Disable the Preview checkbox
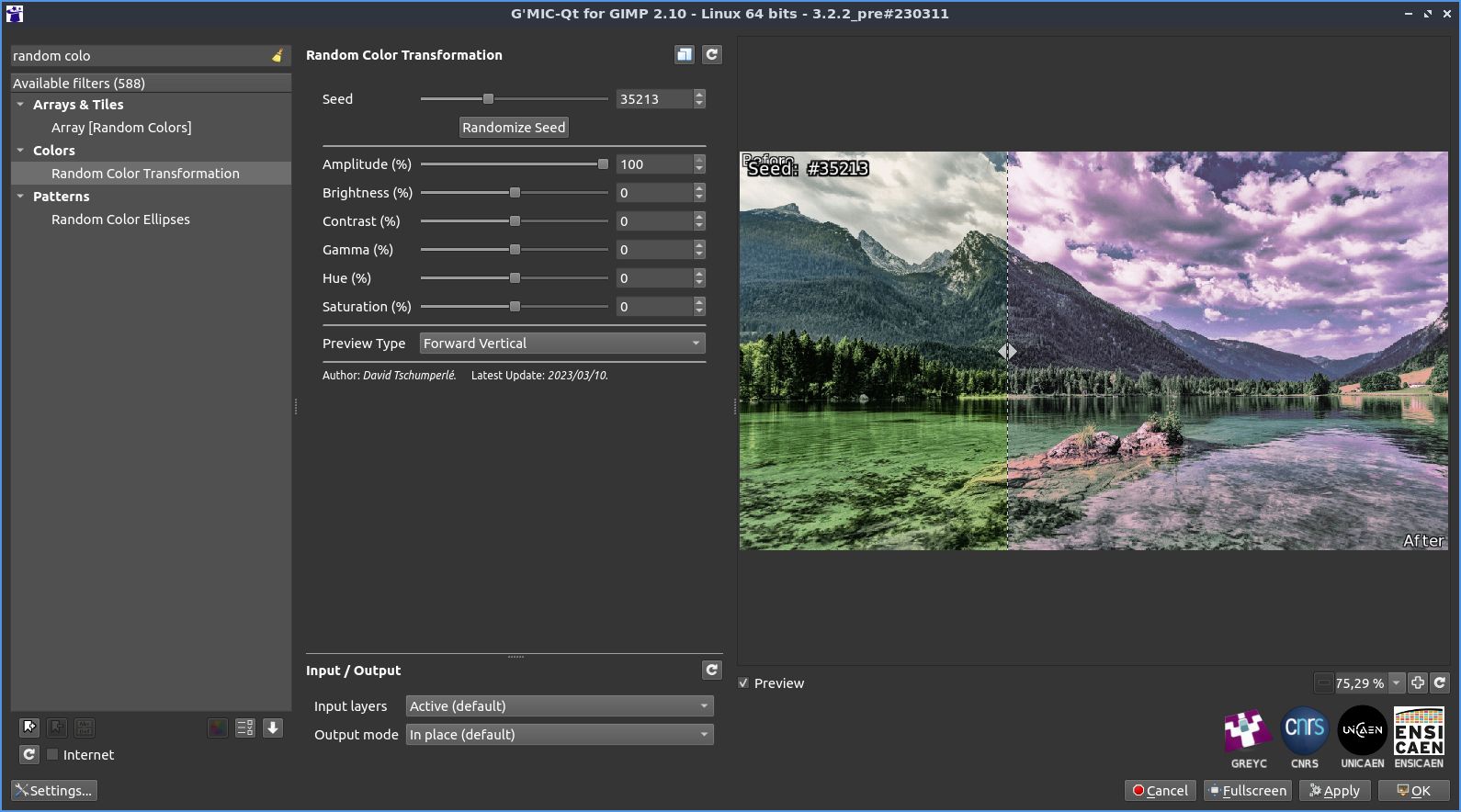1461x812 pixels. click(x=744, y=683)
